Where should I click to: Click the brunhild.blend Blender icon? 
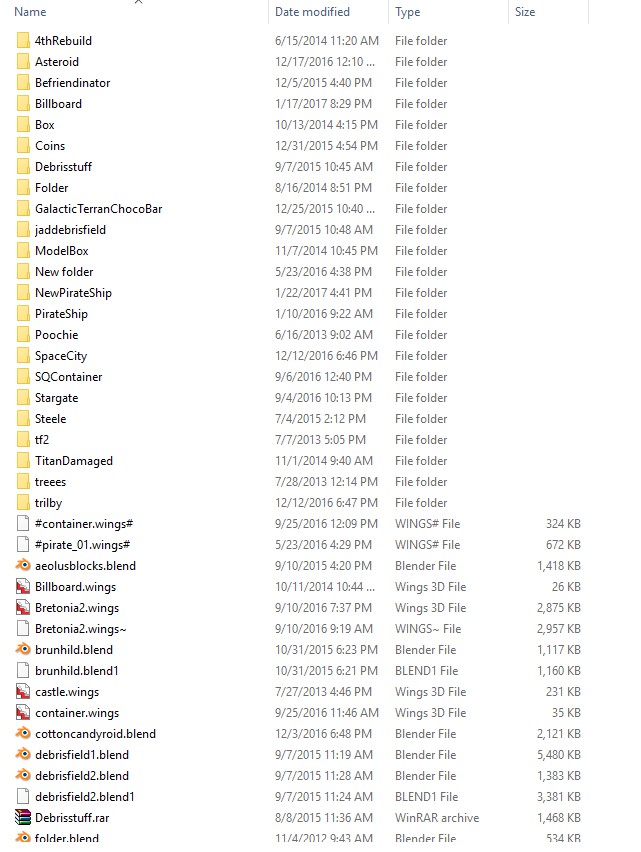[23, 650]
